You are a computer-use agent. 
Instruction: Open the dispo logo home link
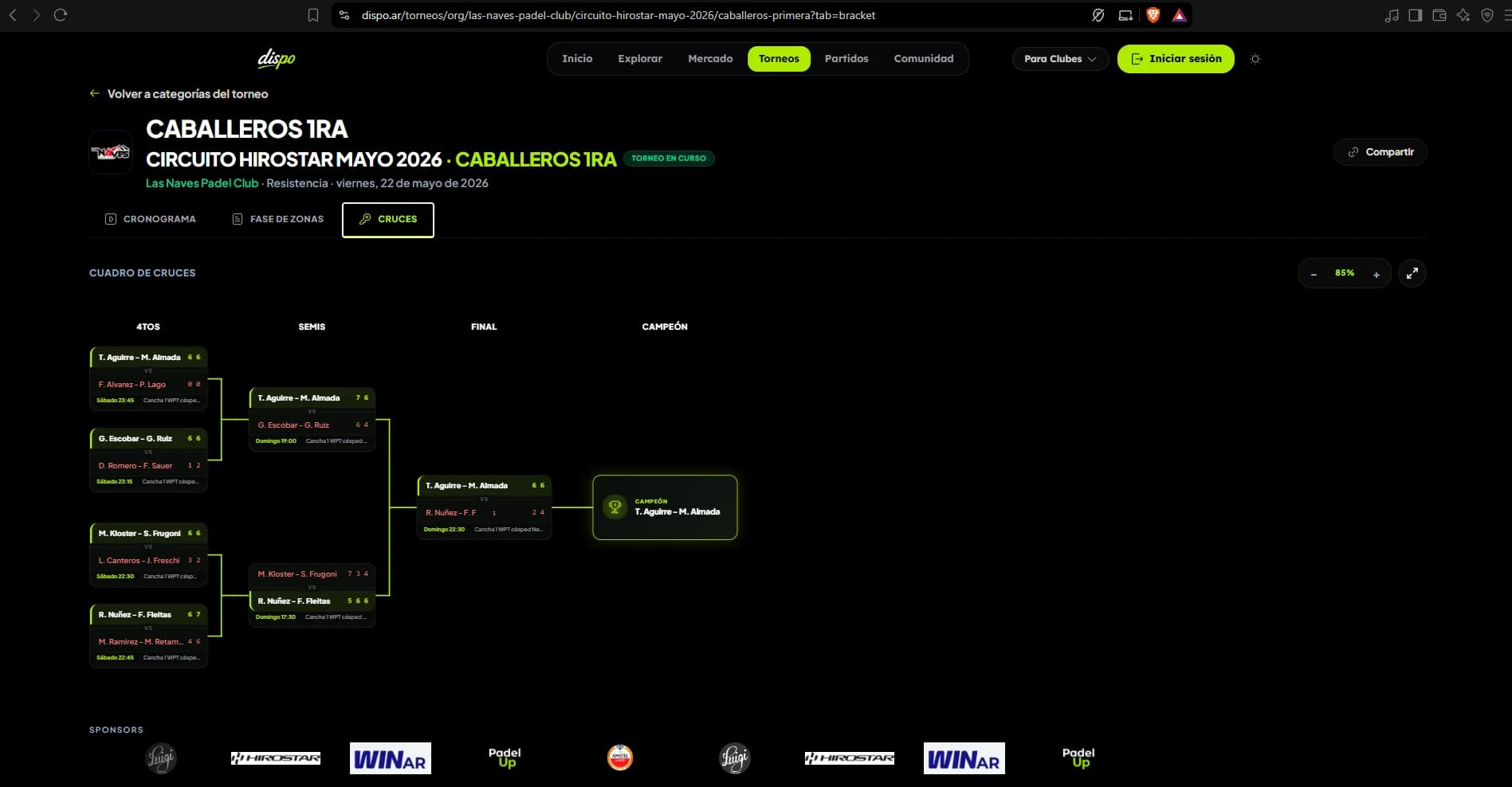tap(277, 59)
